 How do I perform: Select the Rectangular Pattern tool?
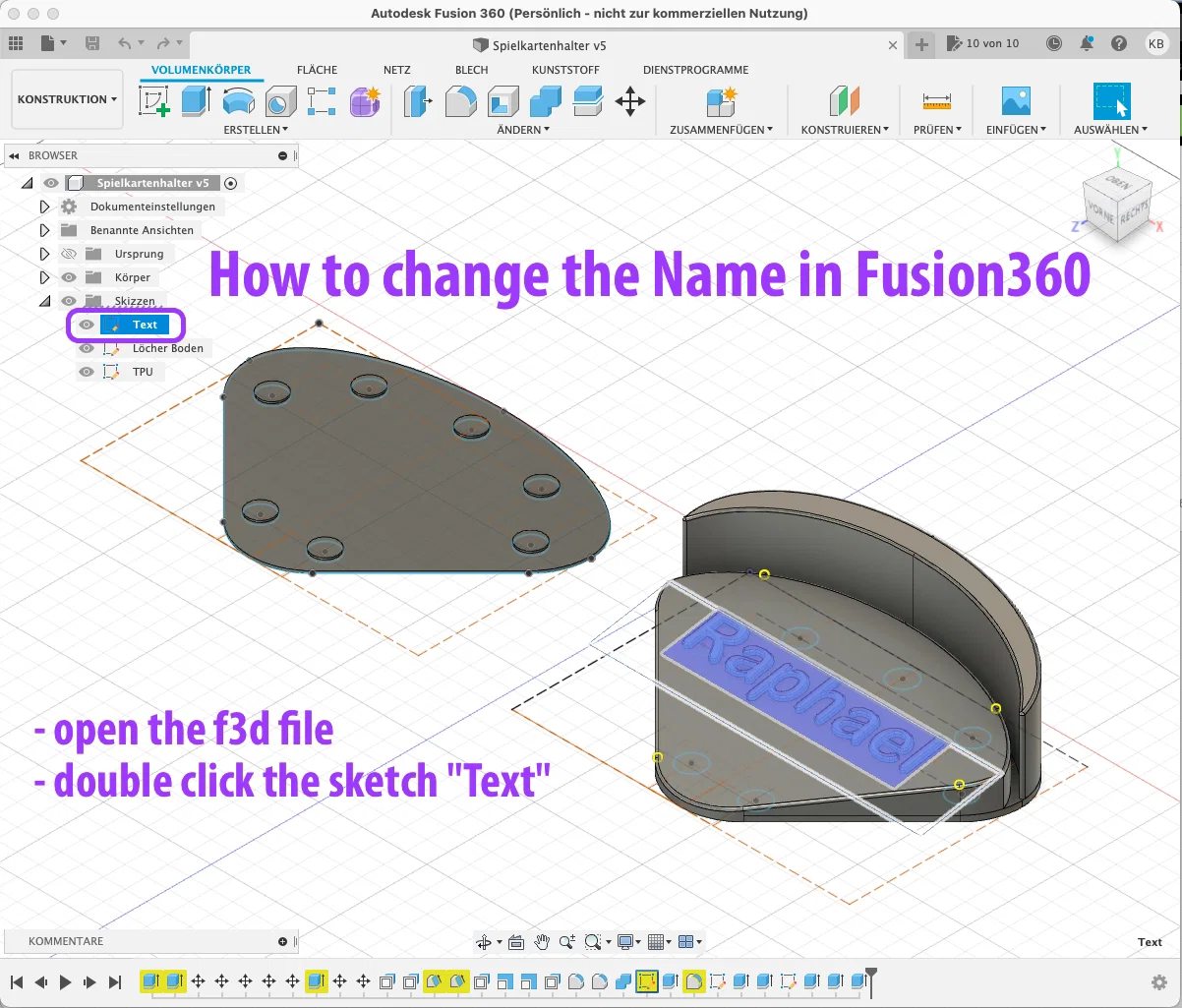click(323, 101)
